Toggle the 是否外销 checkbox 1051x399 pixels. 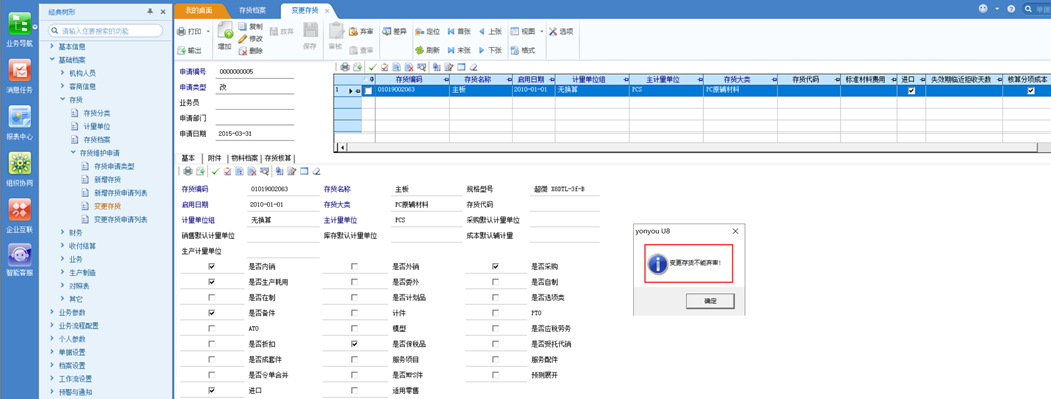click(355, 266)
